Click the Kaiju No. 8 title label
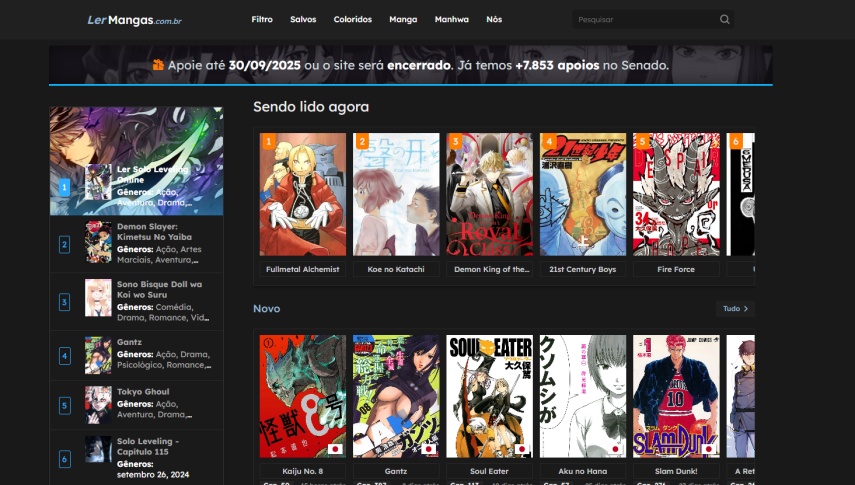Image resolution: width=855 pixels, height=485 pixels. click(303, 471)
